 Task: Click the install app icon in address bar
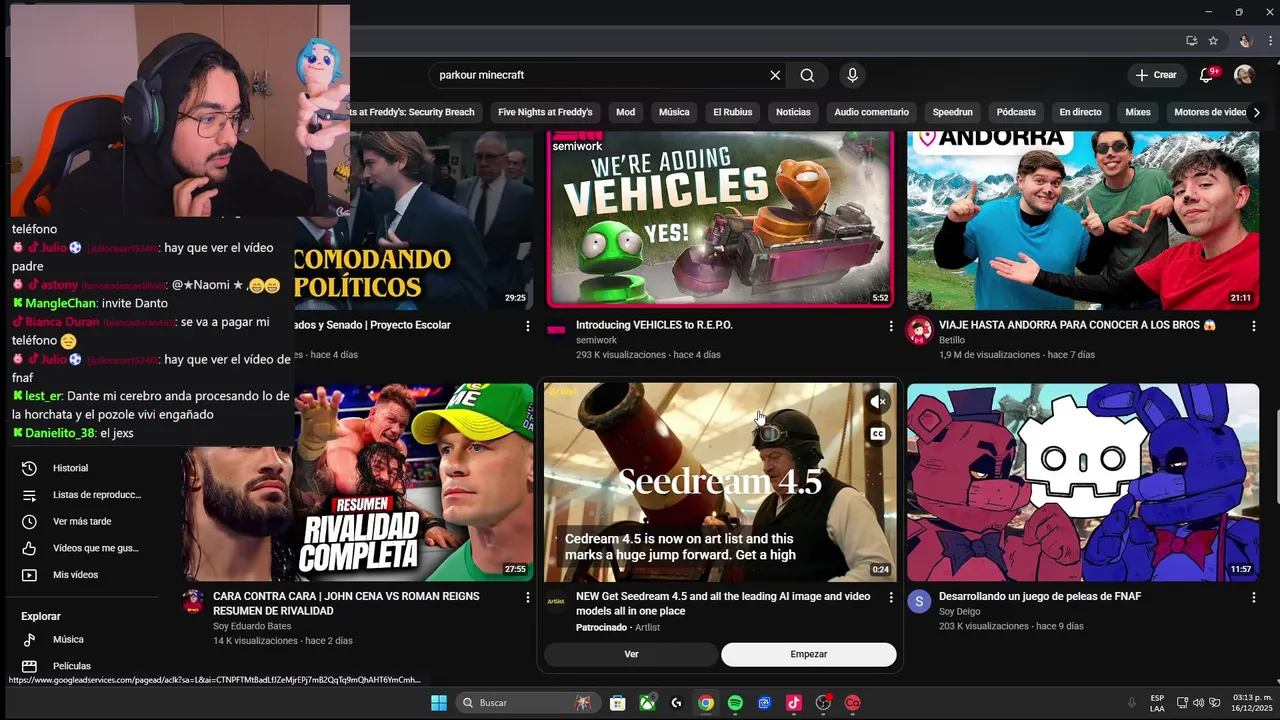click(x=1191, y=41)
